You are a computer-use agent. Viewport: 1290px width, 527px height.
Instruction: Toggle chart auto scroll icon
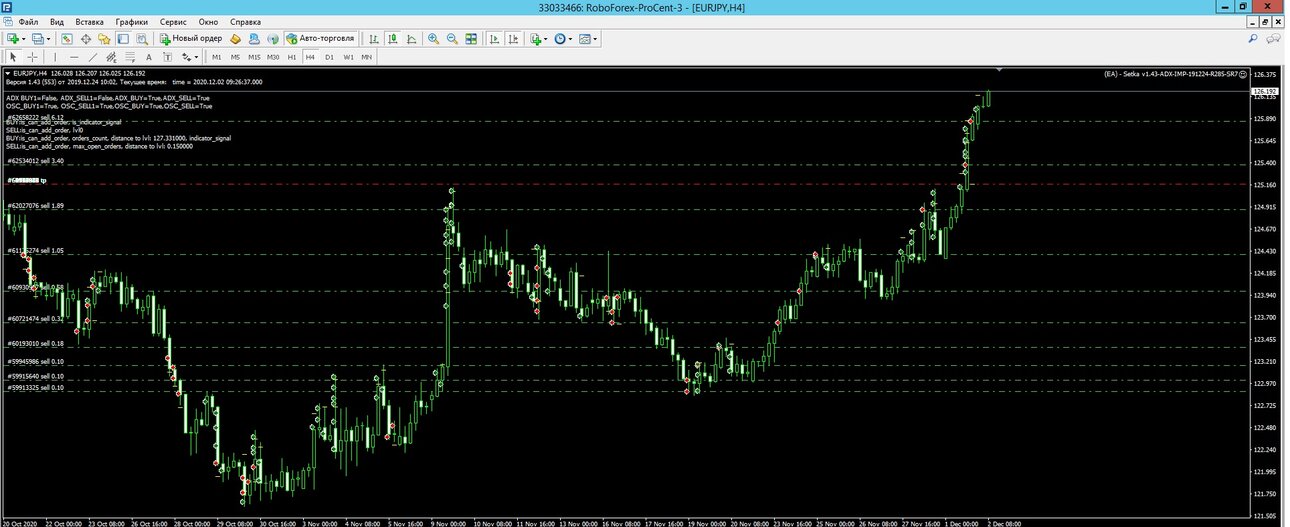pos(494,39)
